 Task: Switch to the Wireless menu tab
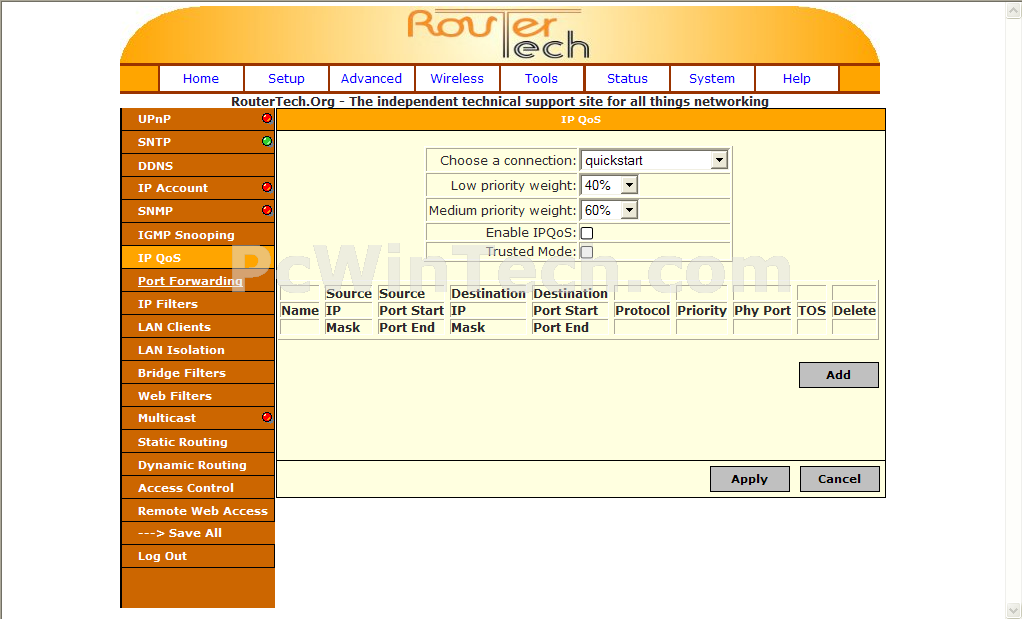point(457,79)
